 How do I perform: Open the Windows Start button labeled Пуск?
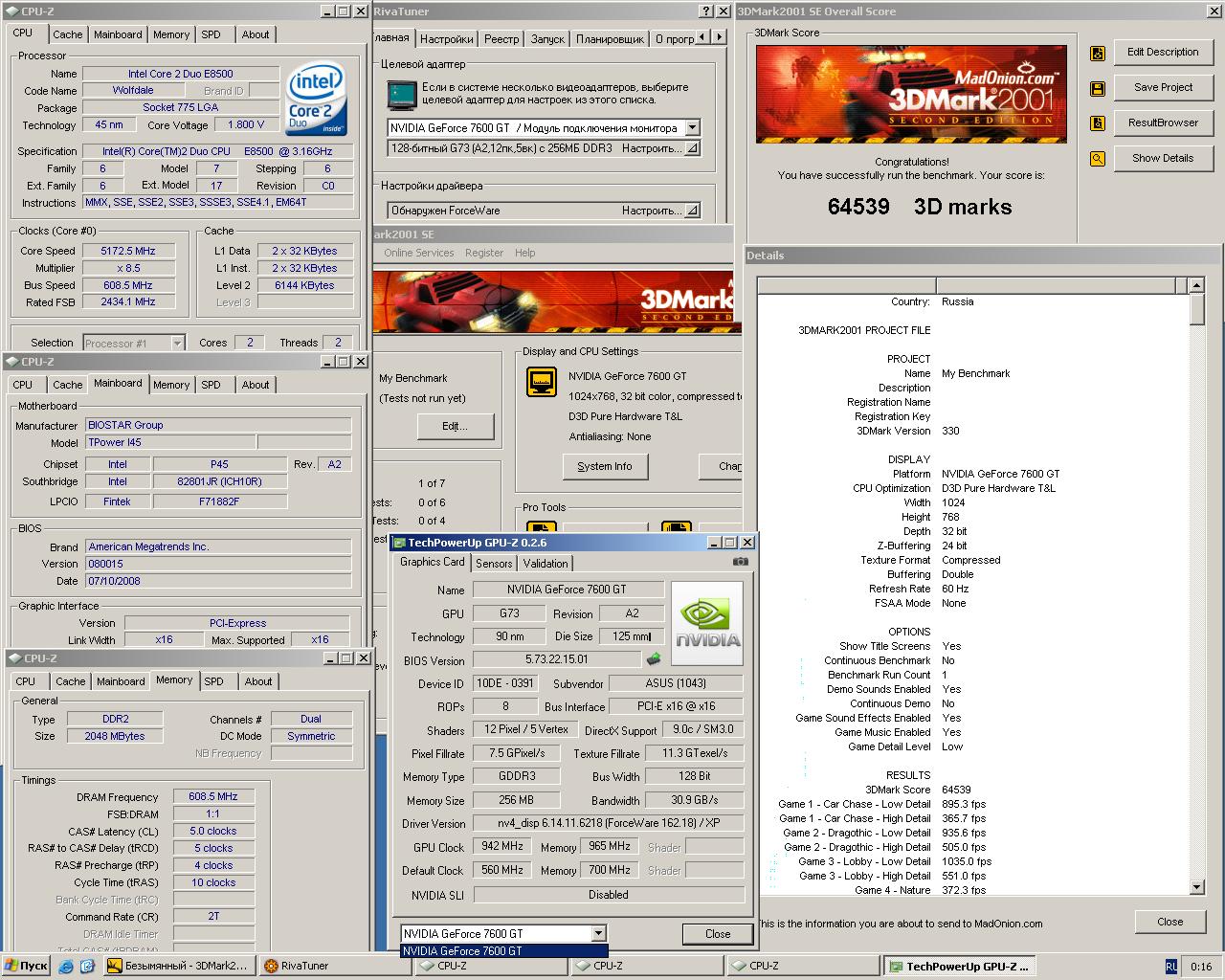click(x=26, y=966)
